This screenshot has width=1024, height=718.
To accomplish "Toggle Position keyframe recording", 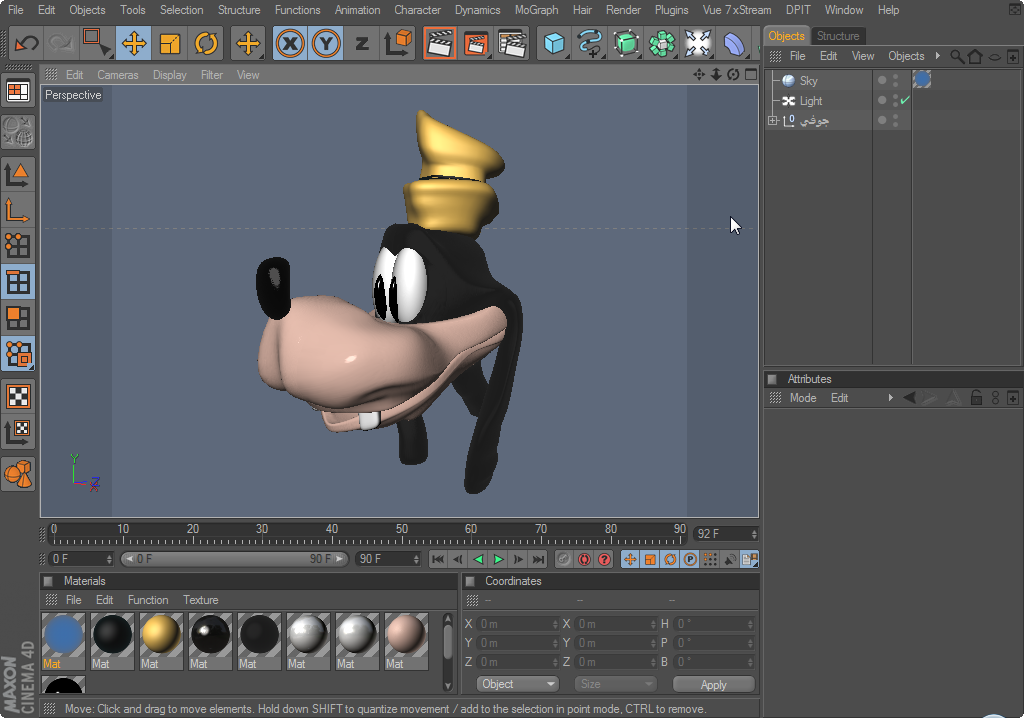I will [x=630, y=559].
